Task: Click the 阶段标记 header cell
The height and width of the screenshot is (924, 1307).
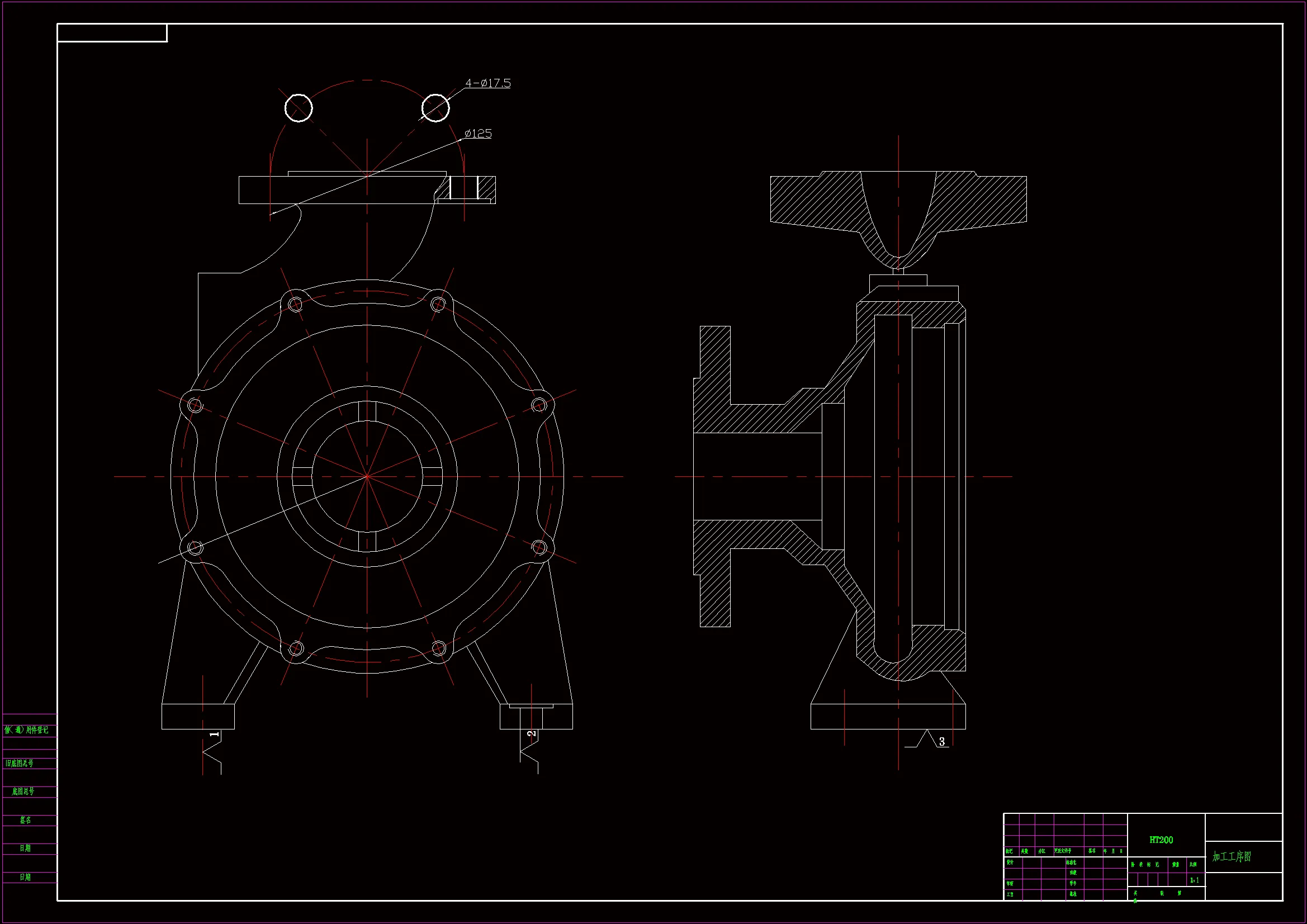Action: point(1145,865)
